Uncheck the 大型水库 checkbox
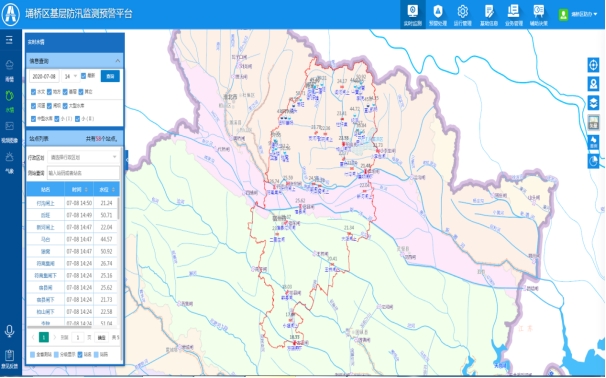Image resolution: width=606 pixels, height=378 pixels. tap(65, 106)
